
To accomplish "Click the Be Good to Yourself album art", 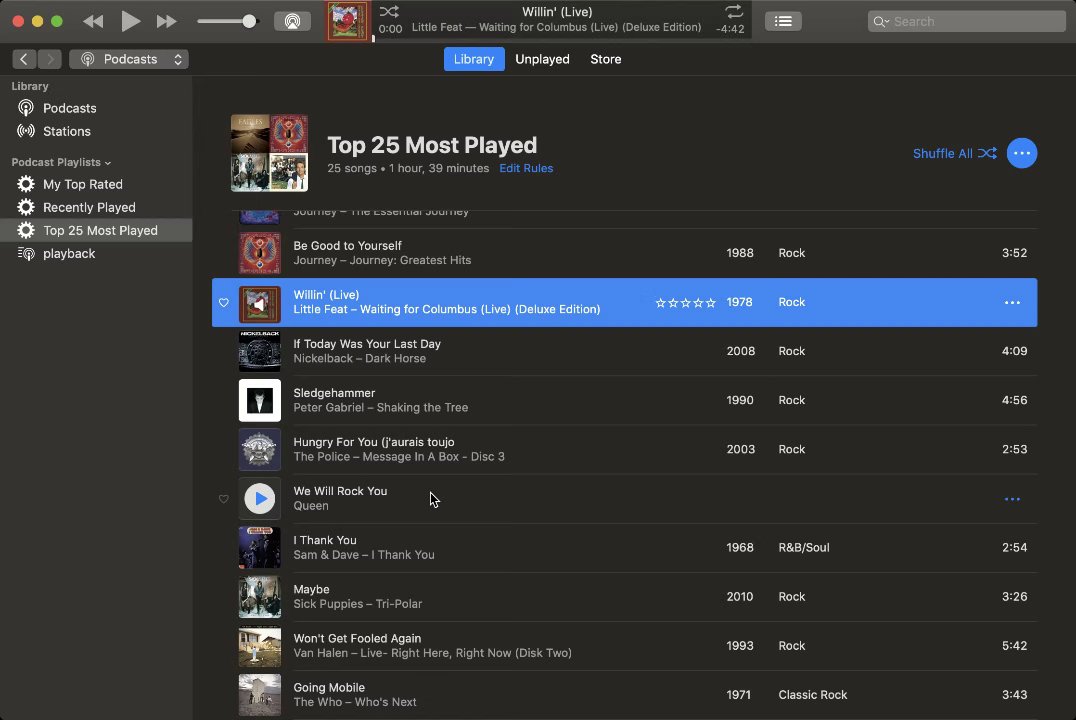I will (259, 253).
